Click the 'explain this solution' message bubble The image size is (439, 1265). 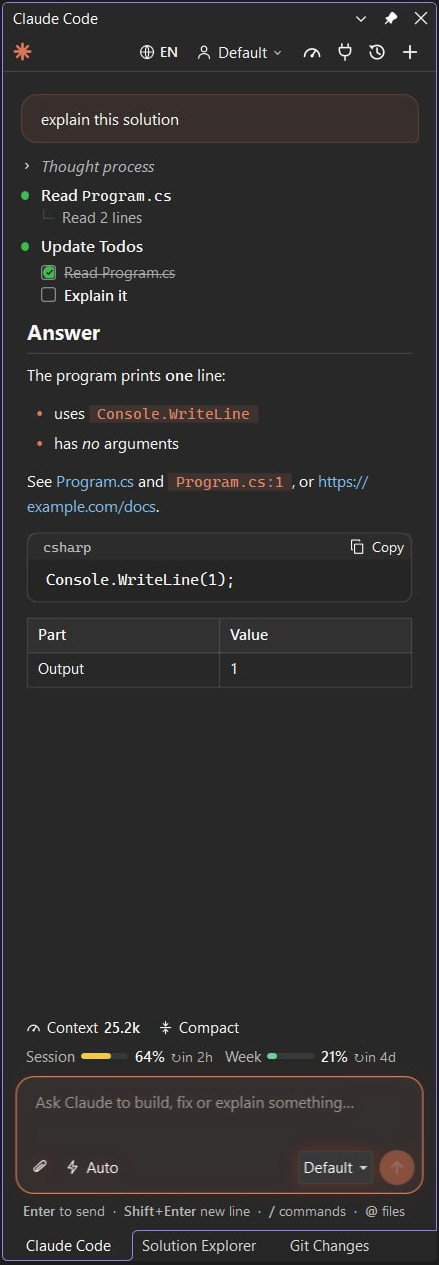[220, 119]
